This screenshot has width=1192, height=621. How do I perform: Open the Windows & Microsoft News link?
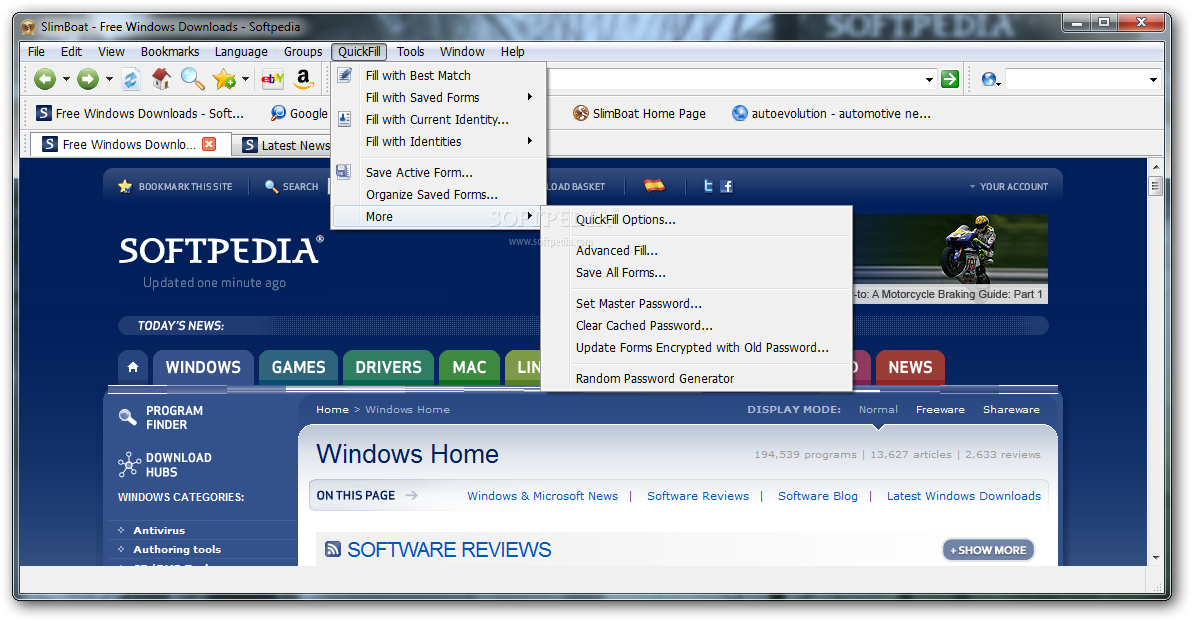(542, 496)
